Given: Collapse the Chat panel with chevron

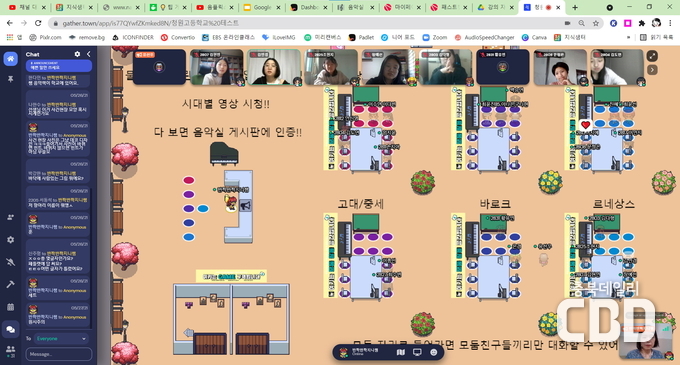Looking at the screenshot, I should tap(88, 54).
